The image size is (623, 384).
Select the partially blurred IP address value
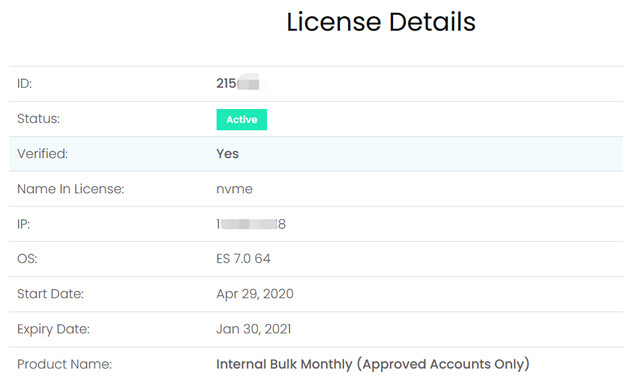pyautogui.click(x=251, y=224)
